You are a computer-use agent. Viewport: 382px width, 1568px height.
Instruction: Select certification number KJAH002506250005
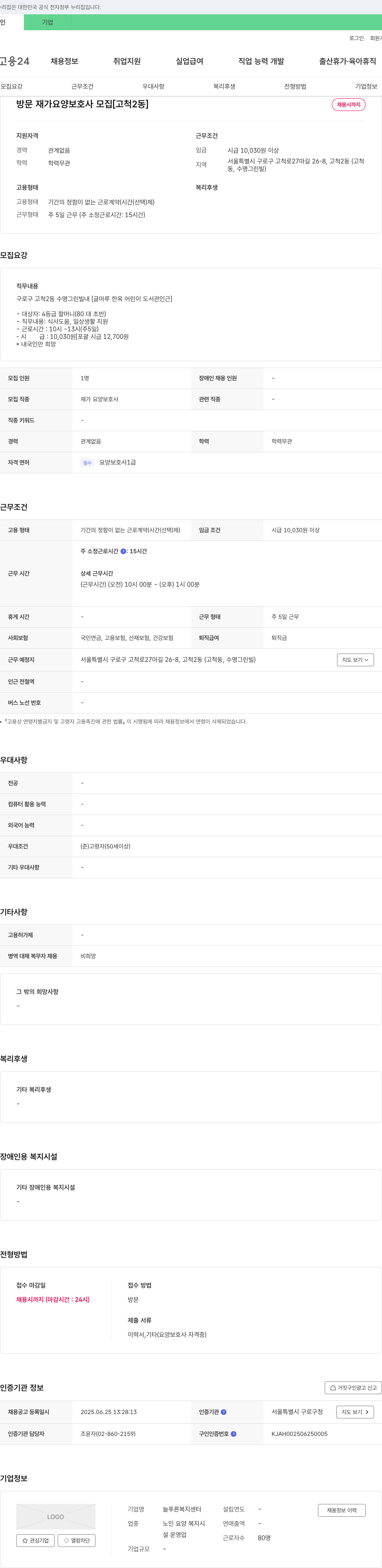300,1434
